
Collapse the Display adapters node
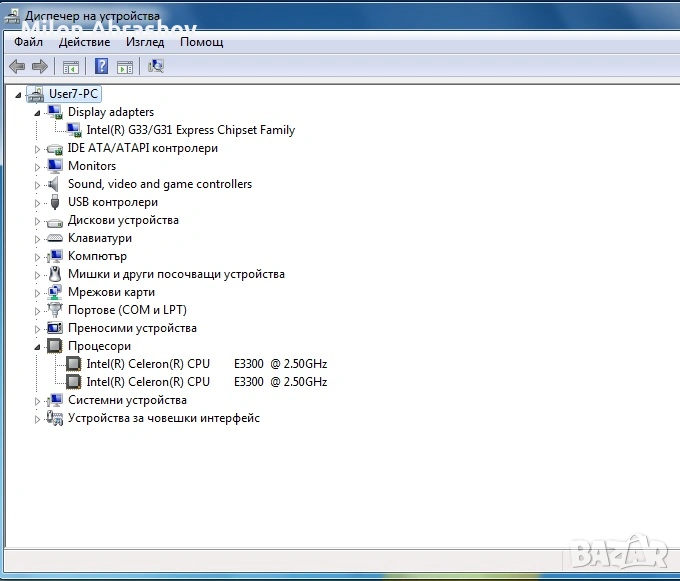pos(37,113)
